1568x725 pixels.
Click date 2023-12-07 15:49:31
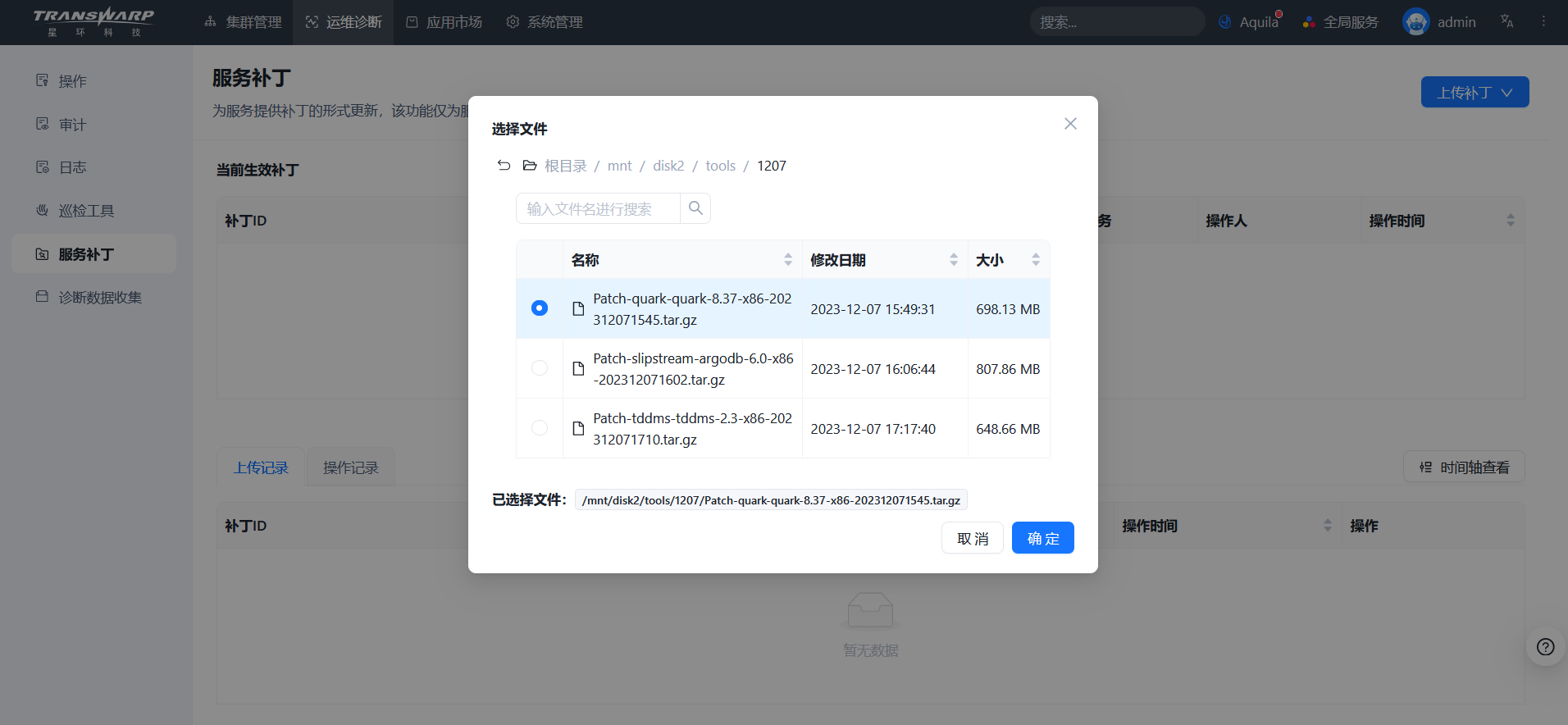click(873, 309)
